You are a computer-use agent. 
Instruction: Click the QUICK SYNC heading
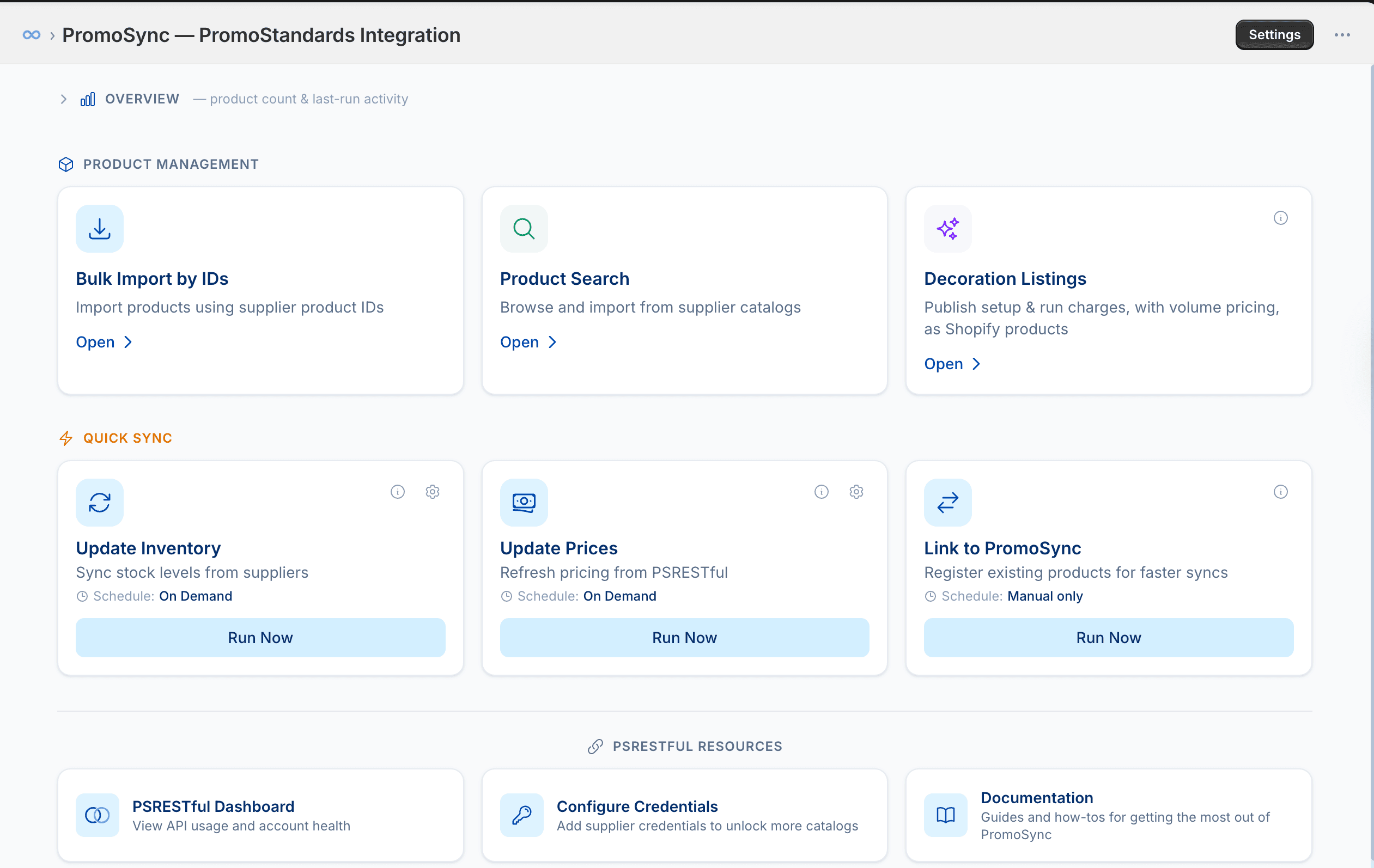tap(128, 438)
